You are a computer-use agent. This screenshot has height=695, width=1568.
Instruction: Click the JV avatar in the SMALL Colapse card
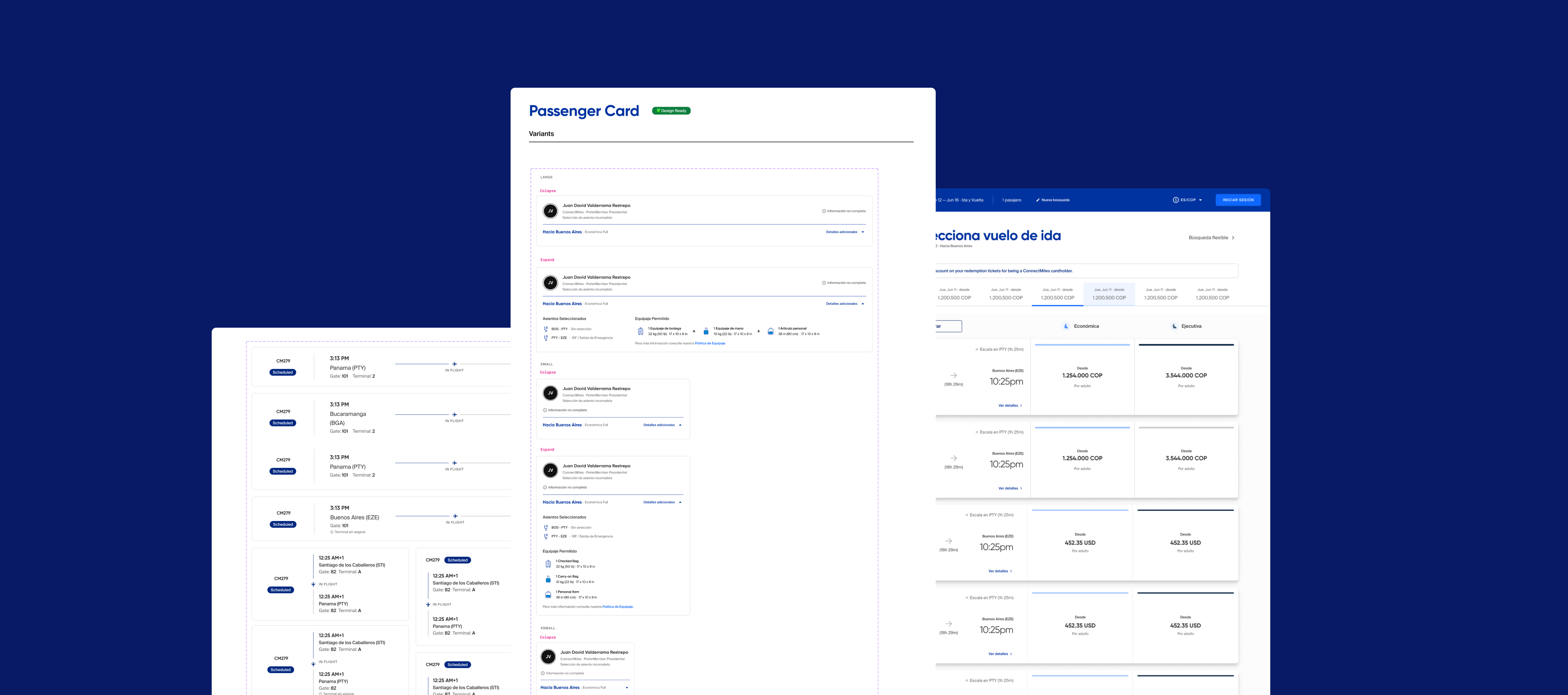click(550, 393)
